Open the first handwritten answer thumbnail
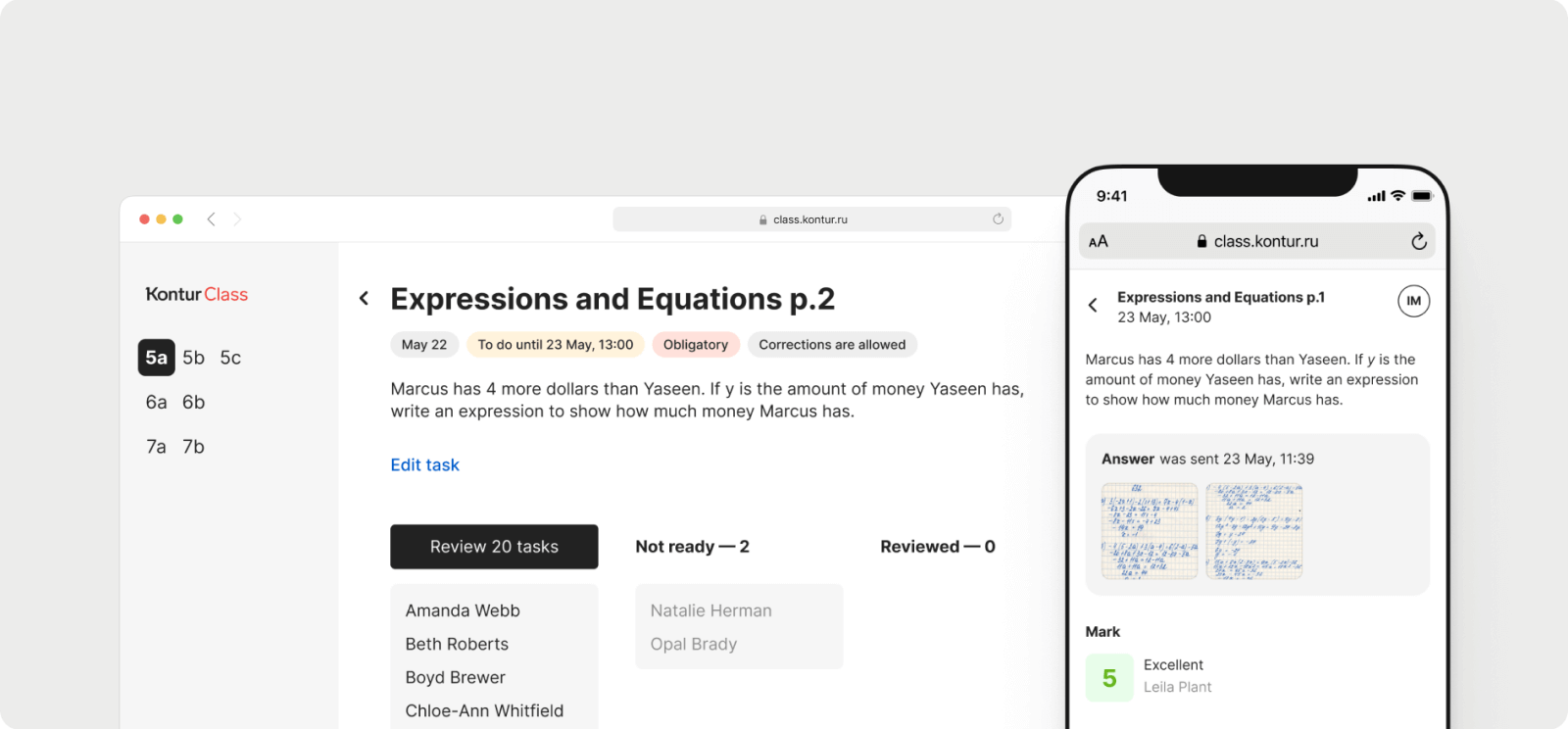 pos(1148,531)
